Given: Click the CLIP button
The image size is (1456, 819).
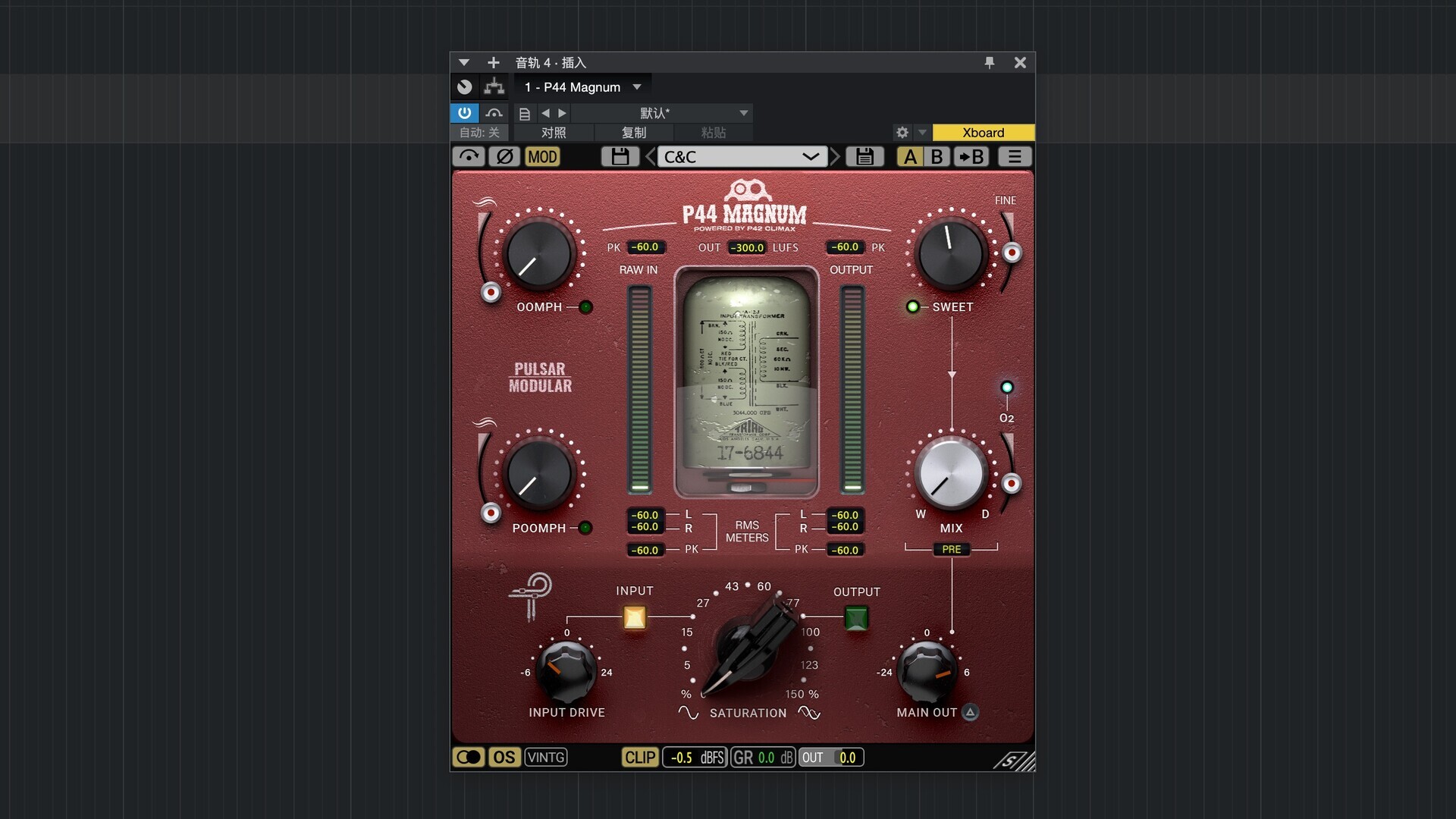Looking at the screenshot, I should [639, 758].
